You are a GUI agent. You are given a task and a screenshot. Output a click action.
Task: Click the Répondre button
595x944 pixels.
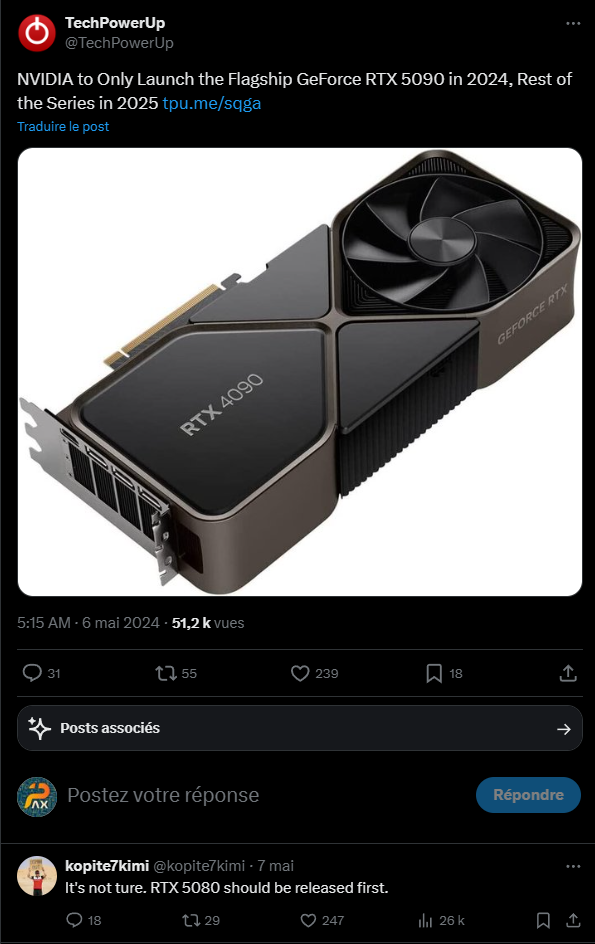(528, 795)
